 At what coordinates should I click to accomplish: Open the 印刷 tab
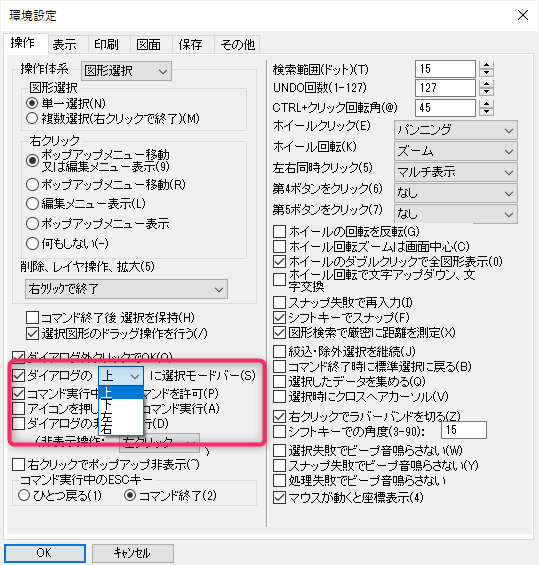point(106,45)
